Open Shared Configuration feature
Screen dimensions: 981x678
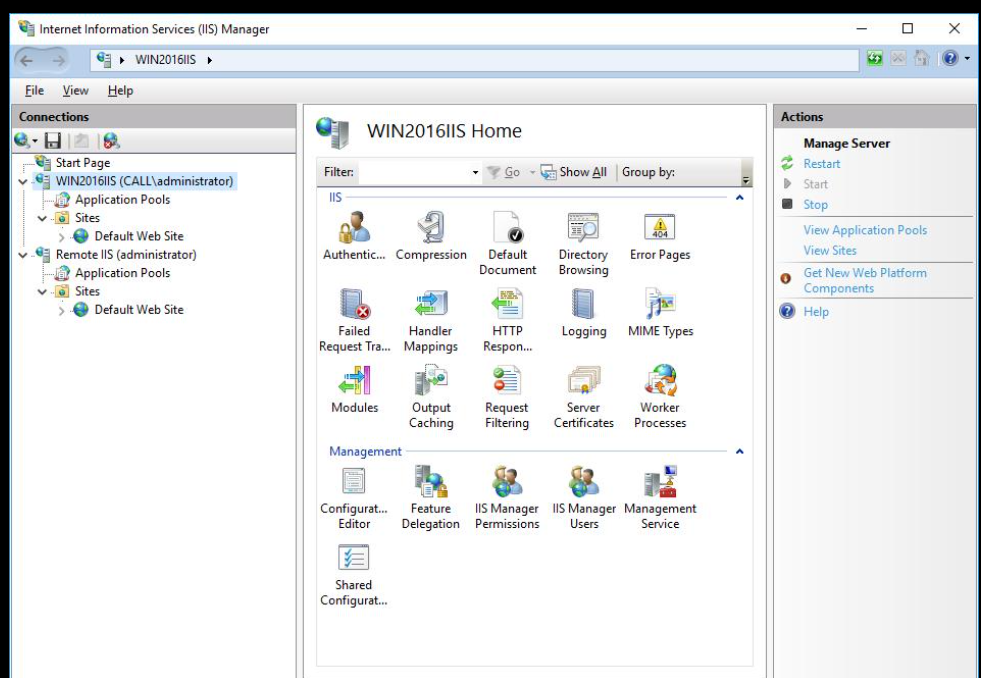coord(353,574)
